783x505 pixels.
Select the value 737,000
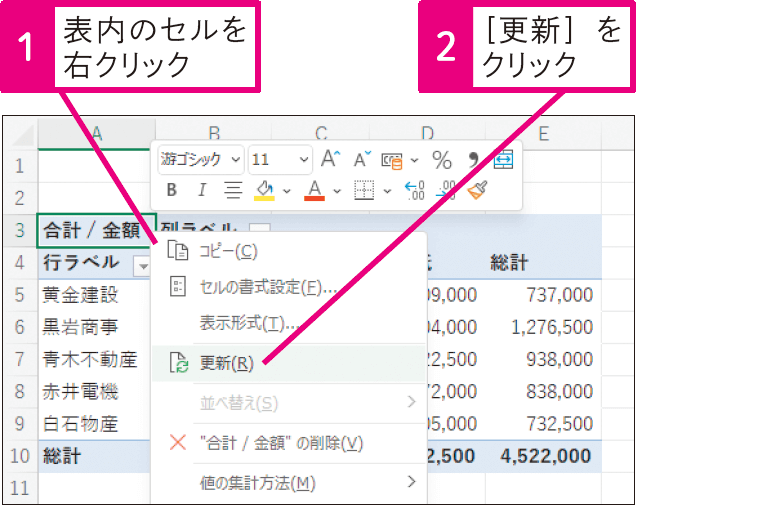(x=559, y=295)
